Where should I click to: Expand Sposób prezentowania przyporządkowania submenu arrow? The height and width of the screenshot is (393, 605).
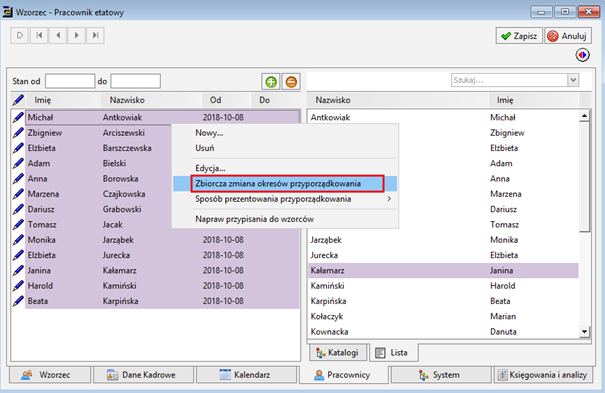(389, 199)
